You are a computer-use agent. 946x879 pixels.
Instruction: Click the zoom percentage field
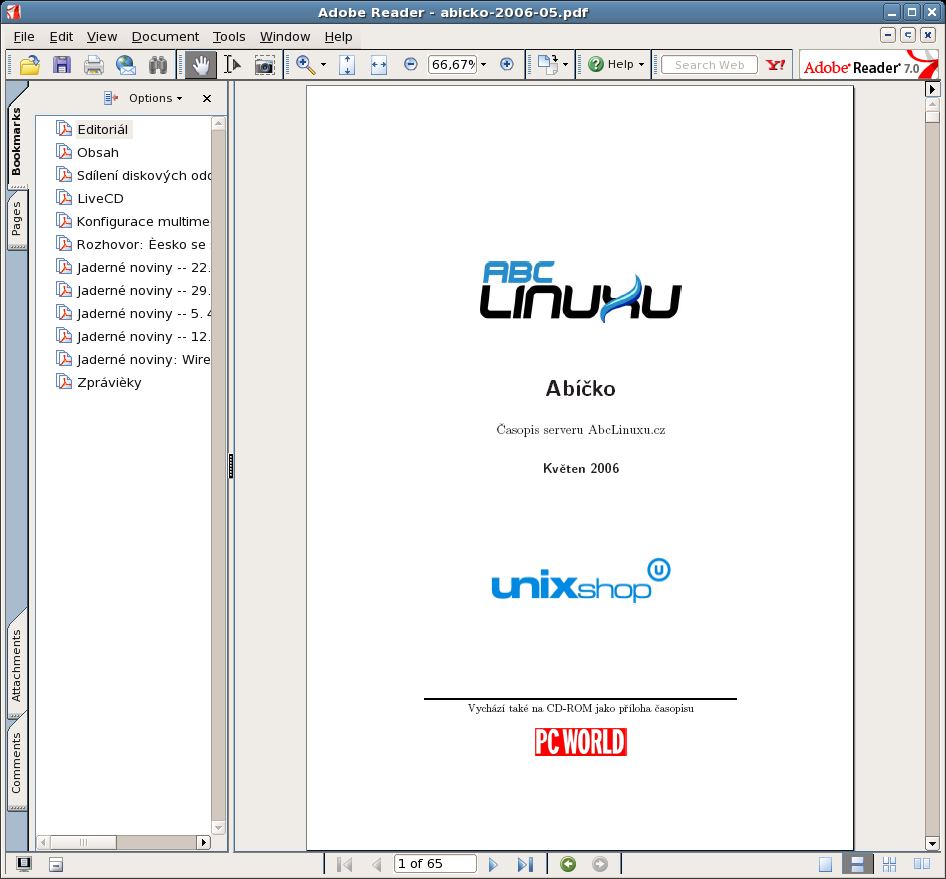pos(452,65)
